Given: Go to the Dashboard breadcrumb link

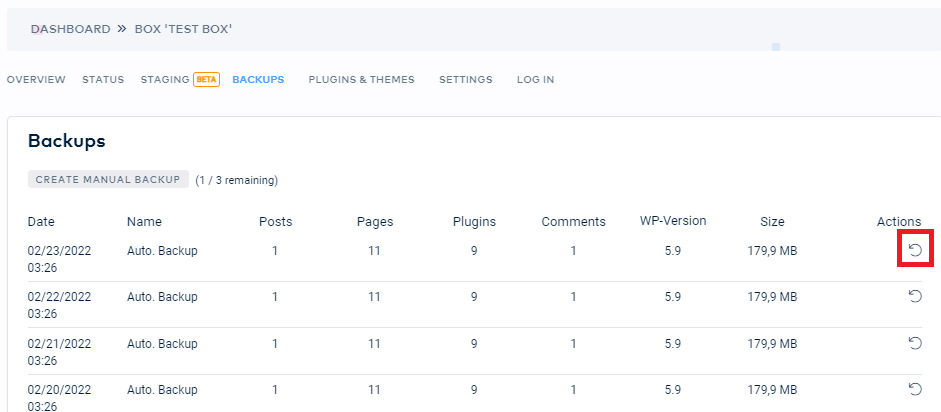Looking at the screenshot, I should coord(71,29).
